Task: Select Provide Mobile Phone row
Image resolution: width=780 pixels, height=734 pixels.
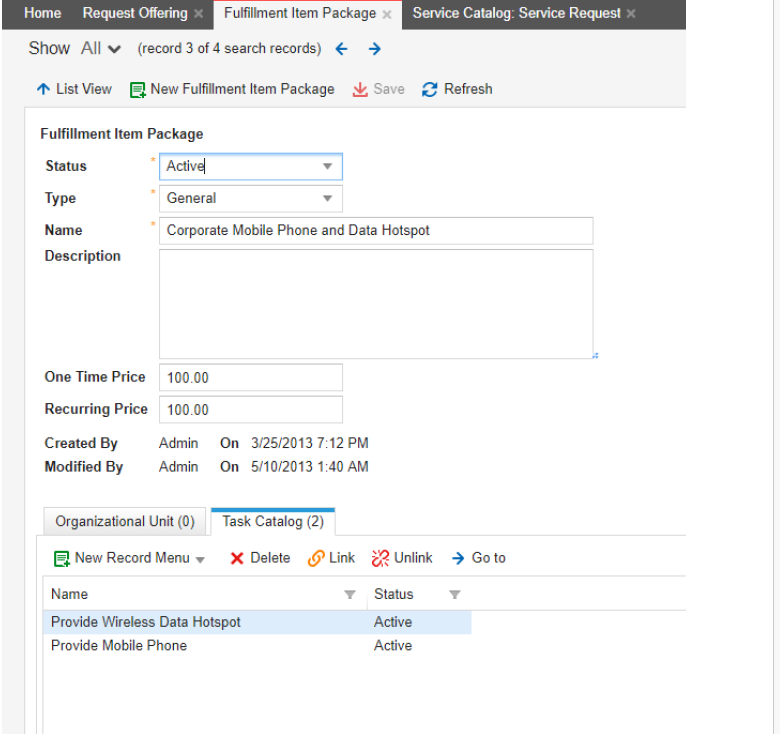Action: click(x=257, y=645)
